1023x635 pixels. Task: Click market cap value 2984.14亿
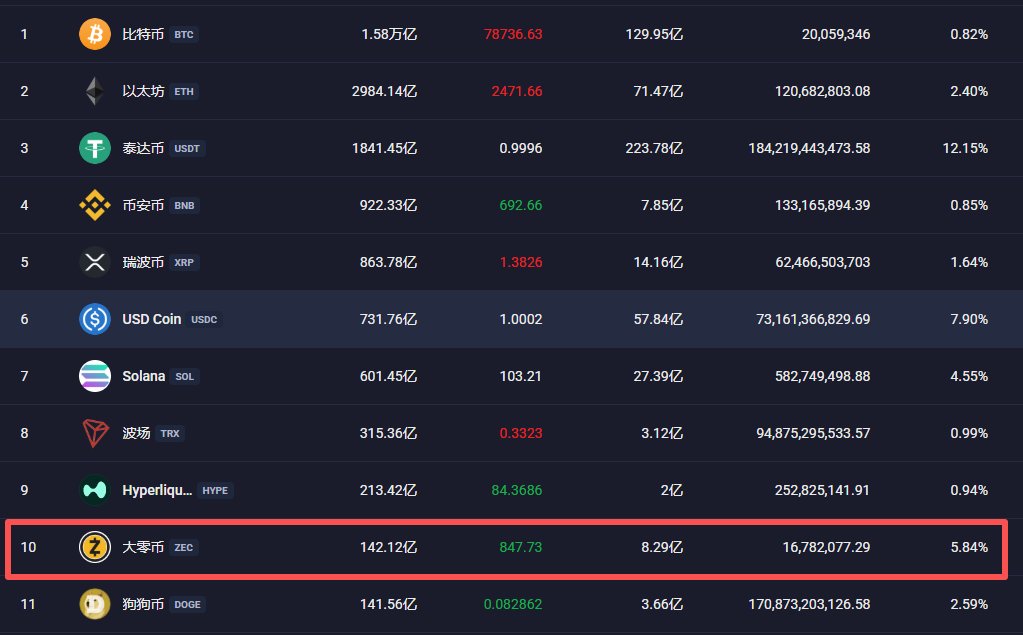(x=384, y=91)
